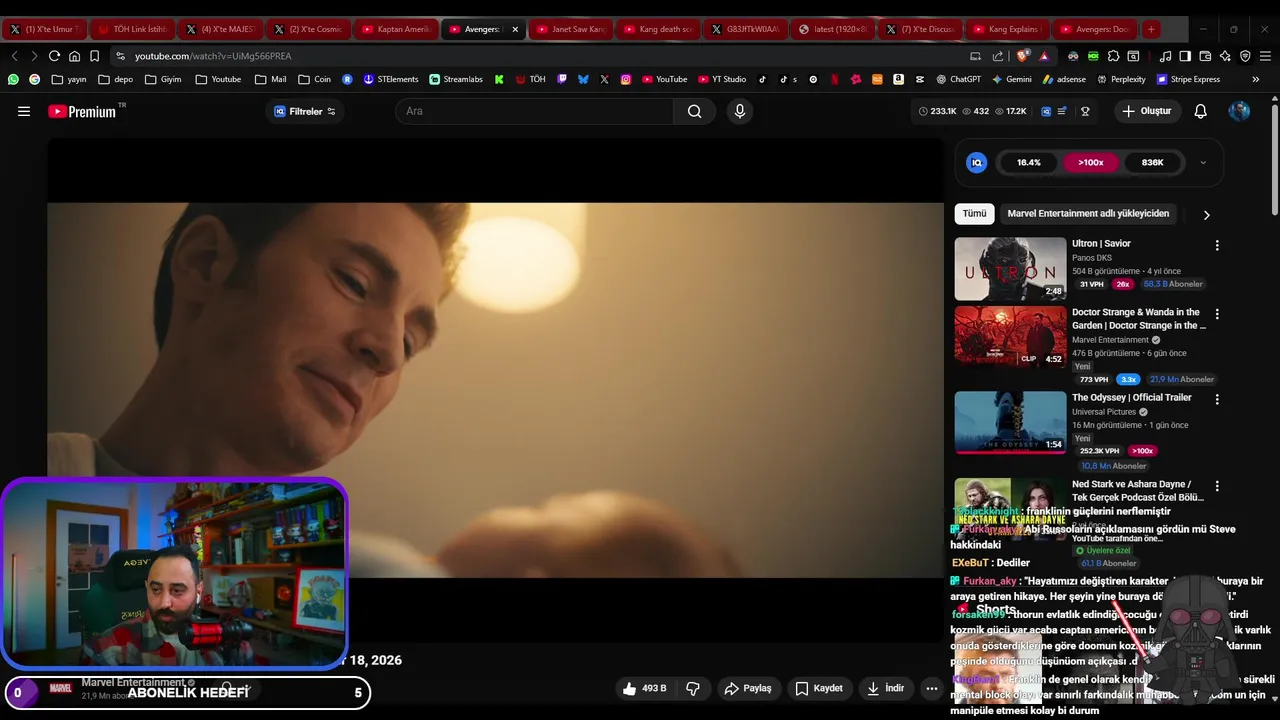Viewport: 1280px width, 720px height.
Task: Open the Filtreler filter button
Action: pos(305,111)
